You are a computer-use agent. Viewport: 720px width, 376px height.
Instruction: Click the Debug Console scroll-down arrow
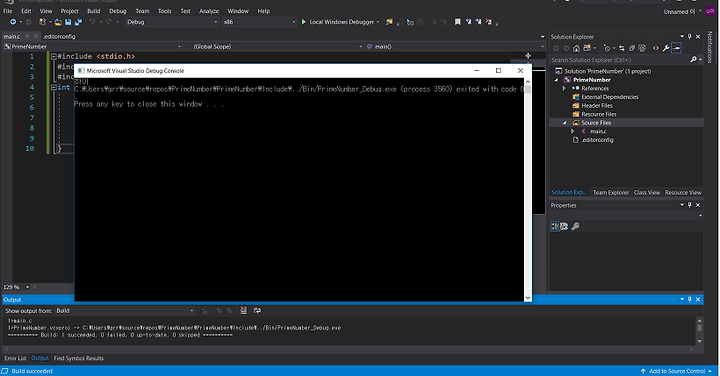click(x=528, y=297)
